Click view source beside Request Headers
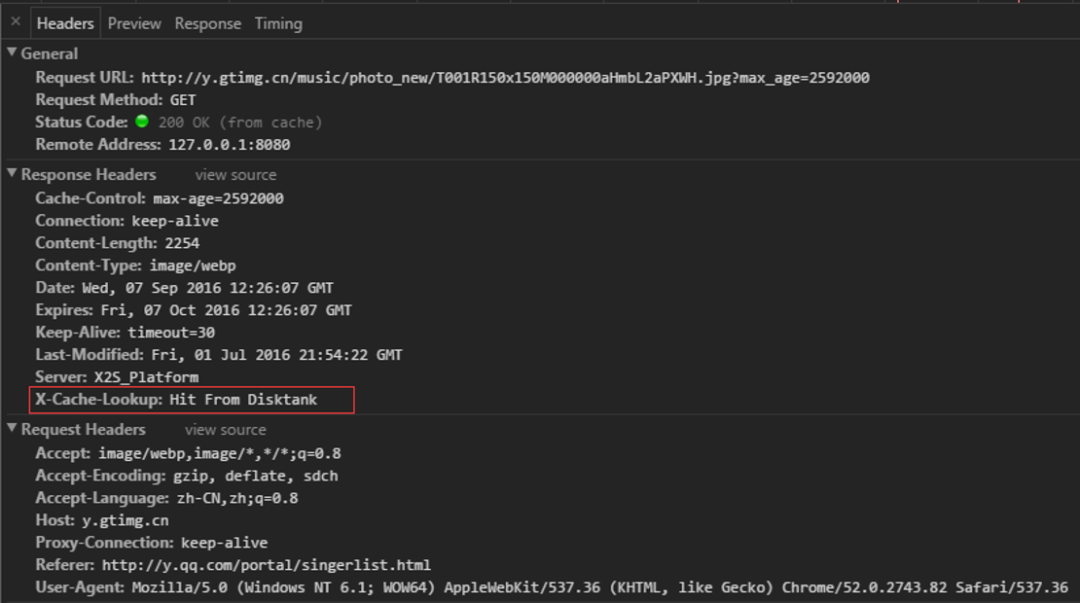1080x603 pixels. click(x=225, y=430)
